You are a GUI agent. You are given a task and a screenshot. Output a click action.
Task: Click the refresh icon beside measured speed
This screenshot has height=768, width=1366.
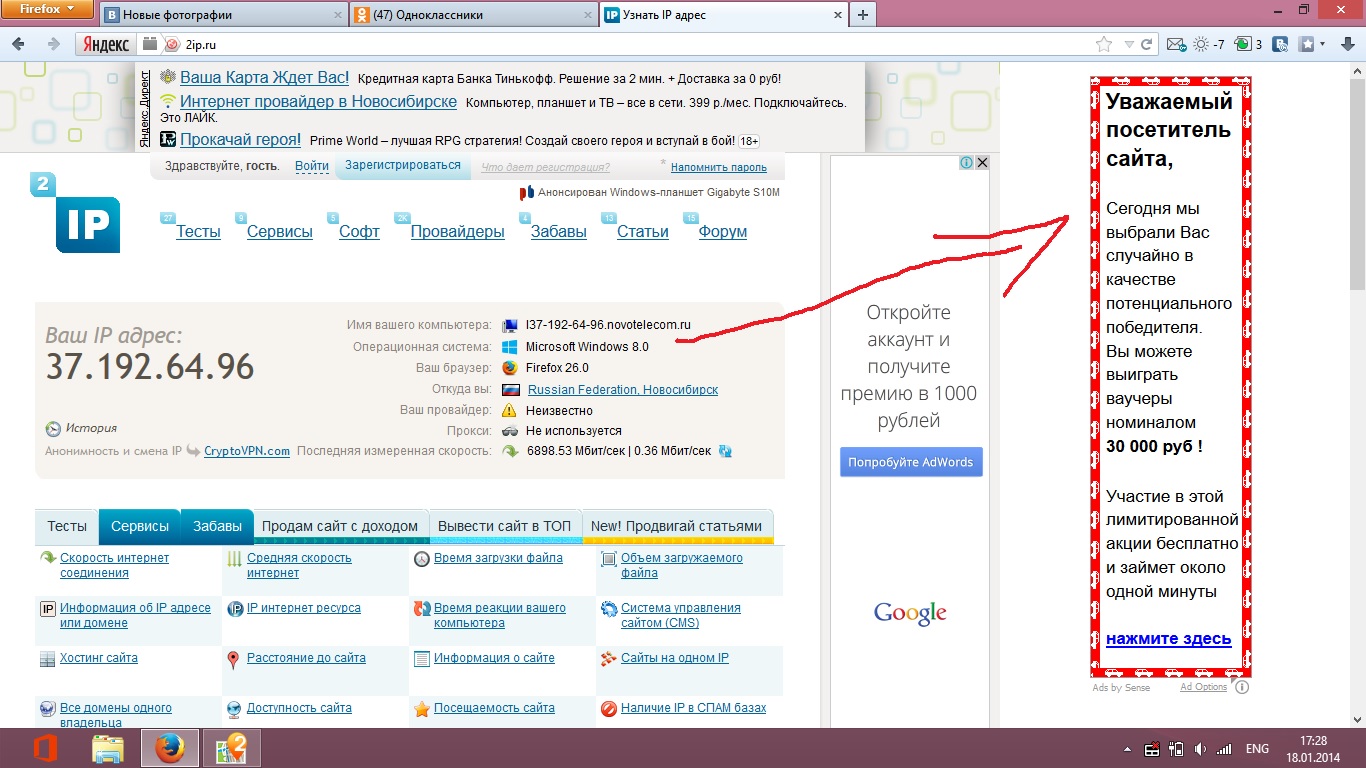725,451
